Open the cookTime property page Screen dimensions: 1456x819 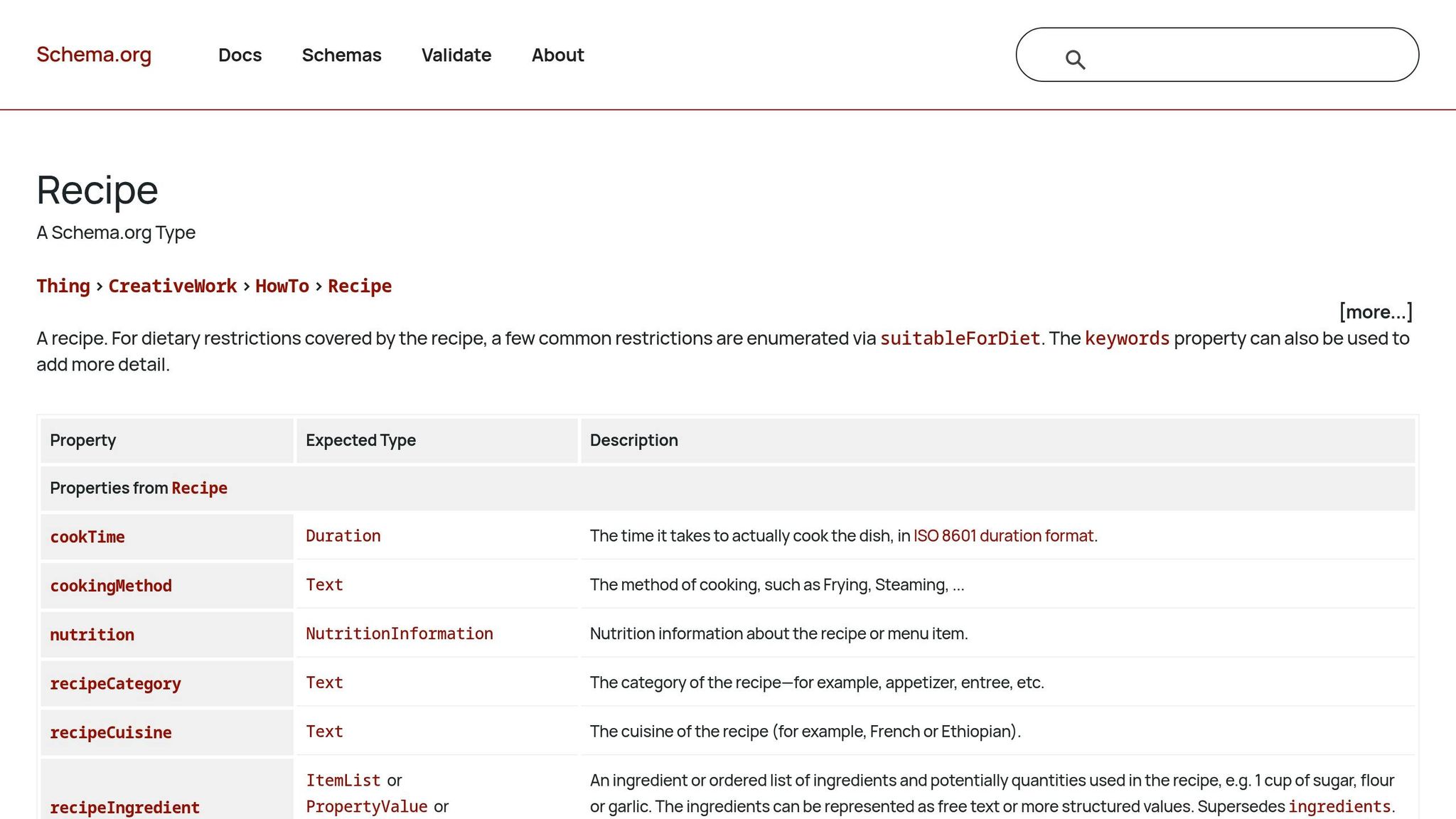pyautogui.click(x=88, y=537)
